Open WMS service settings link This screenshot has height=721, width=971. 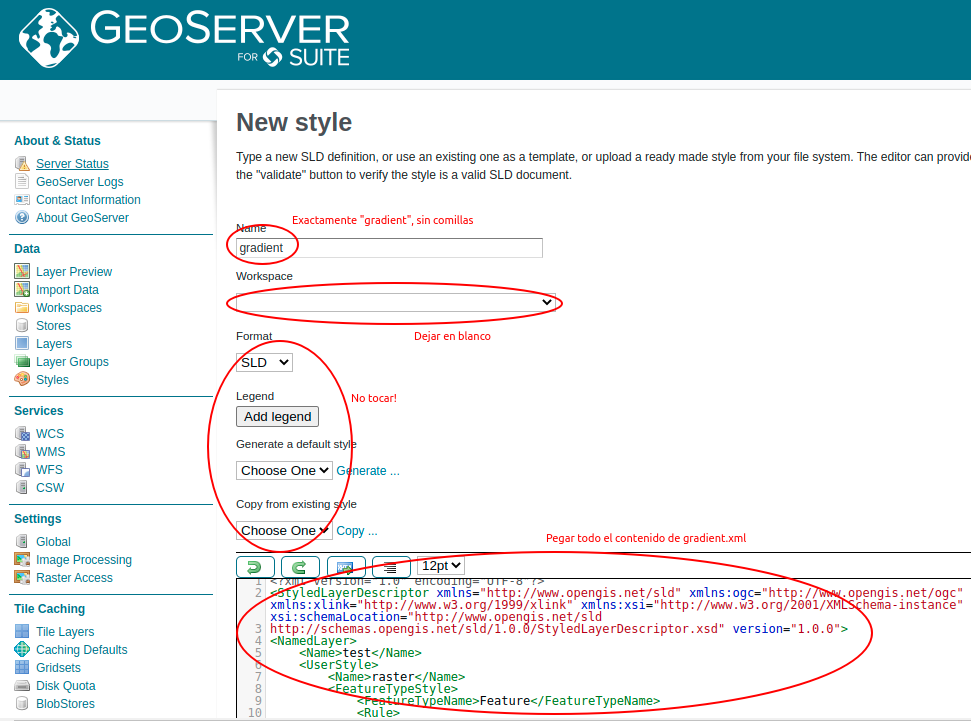pyautogui.click(x=50, y=452)
